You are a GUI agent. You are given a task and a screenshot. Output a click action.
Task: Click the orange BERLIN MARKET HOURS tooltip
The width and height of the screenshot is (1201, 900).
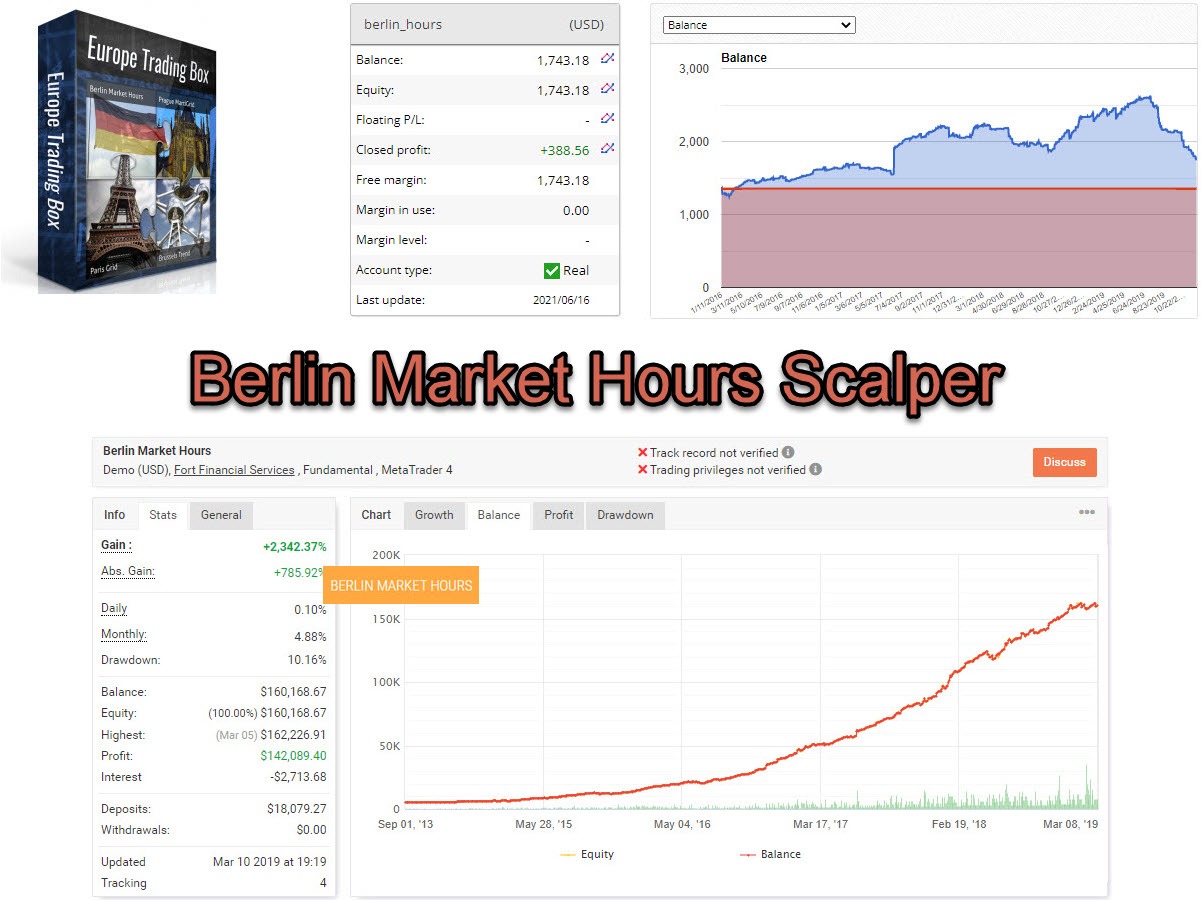click(401, 585)
